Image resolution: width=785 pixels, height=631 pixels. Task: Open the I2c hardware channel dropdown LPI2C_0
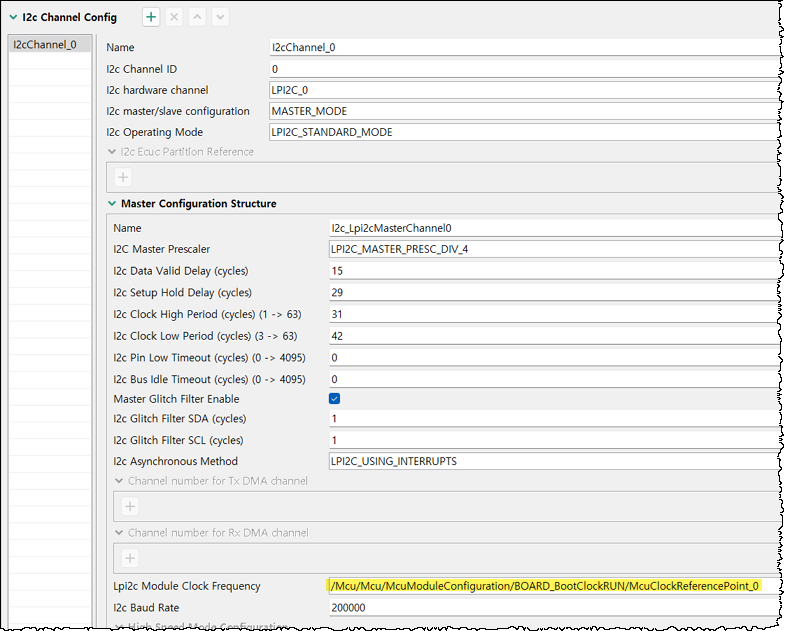[525, 90]
